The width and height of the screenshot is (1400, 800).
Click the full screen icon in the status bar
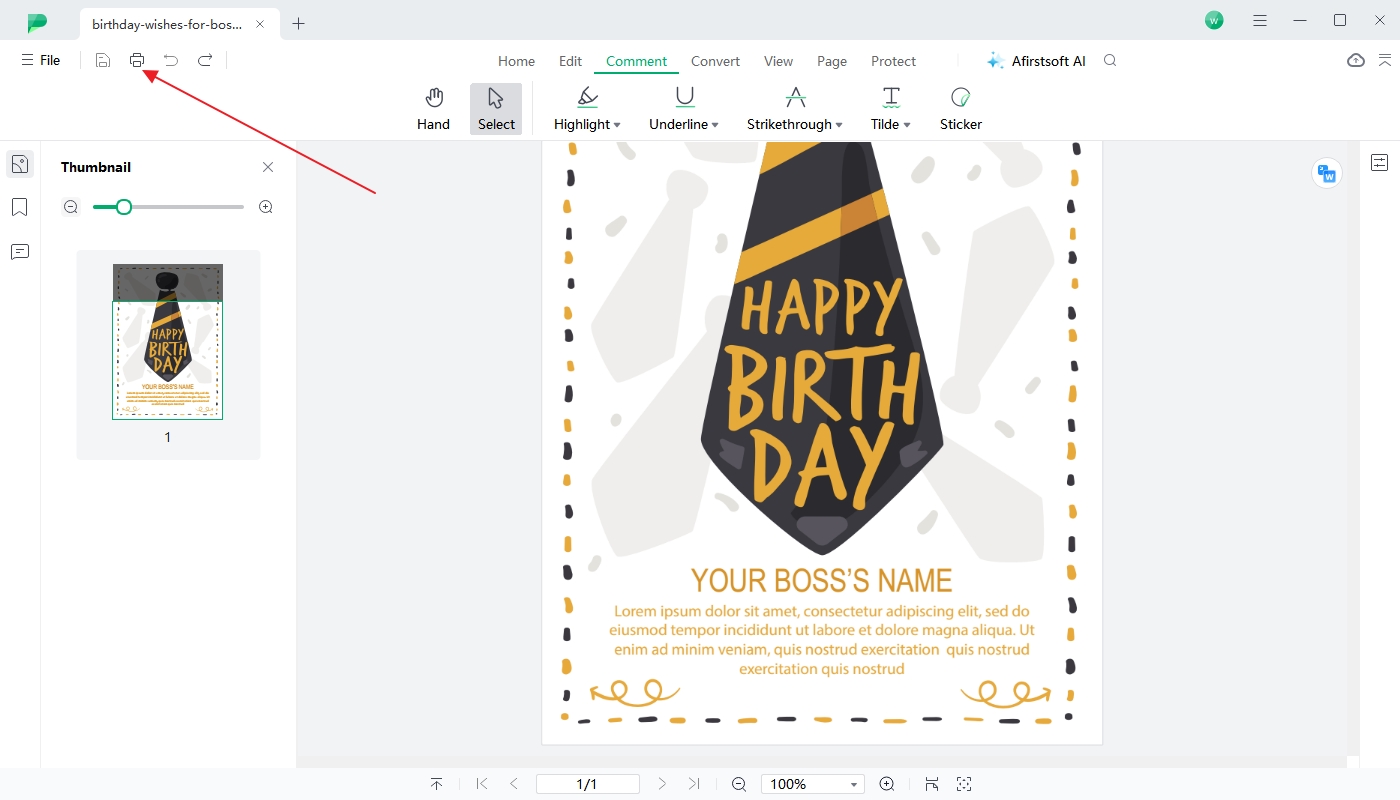coord(964,784)
